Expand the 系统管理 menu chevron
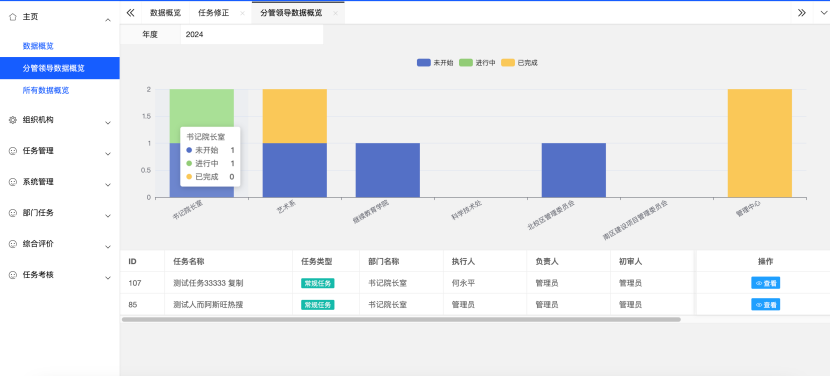830x376 pixels. tap(108, 185)
